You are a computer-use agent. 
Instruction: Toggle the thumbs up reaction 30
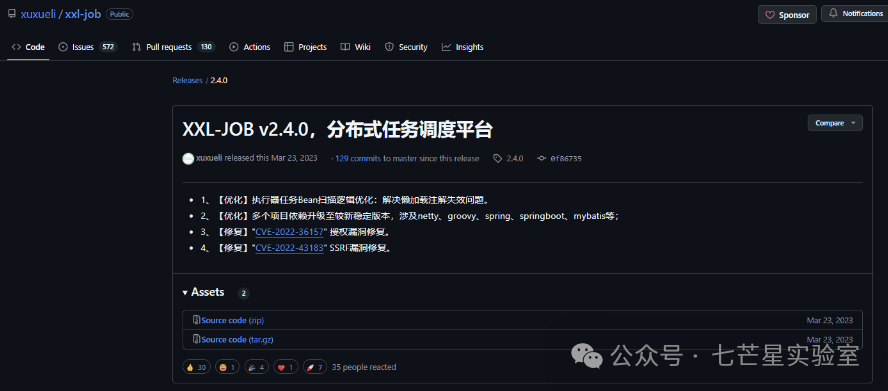(197, 367)
